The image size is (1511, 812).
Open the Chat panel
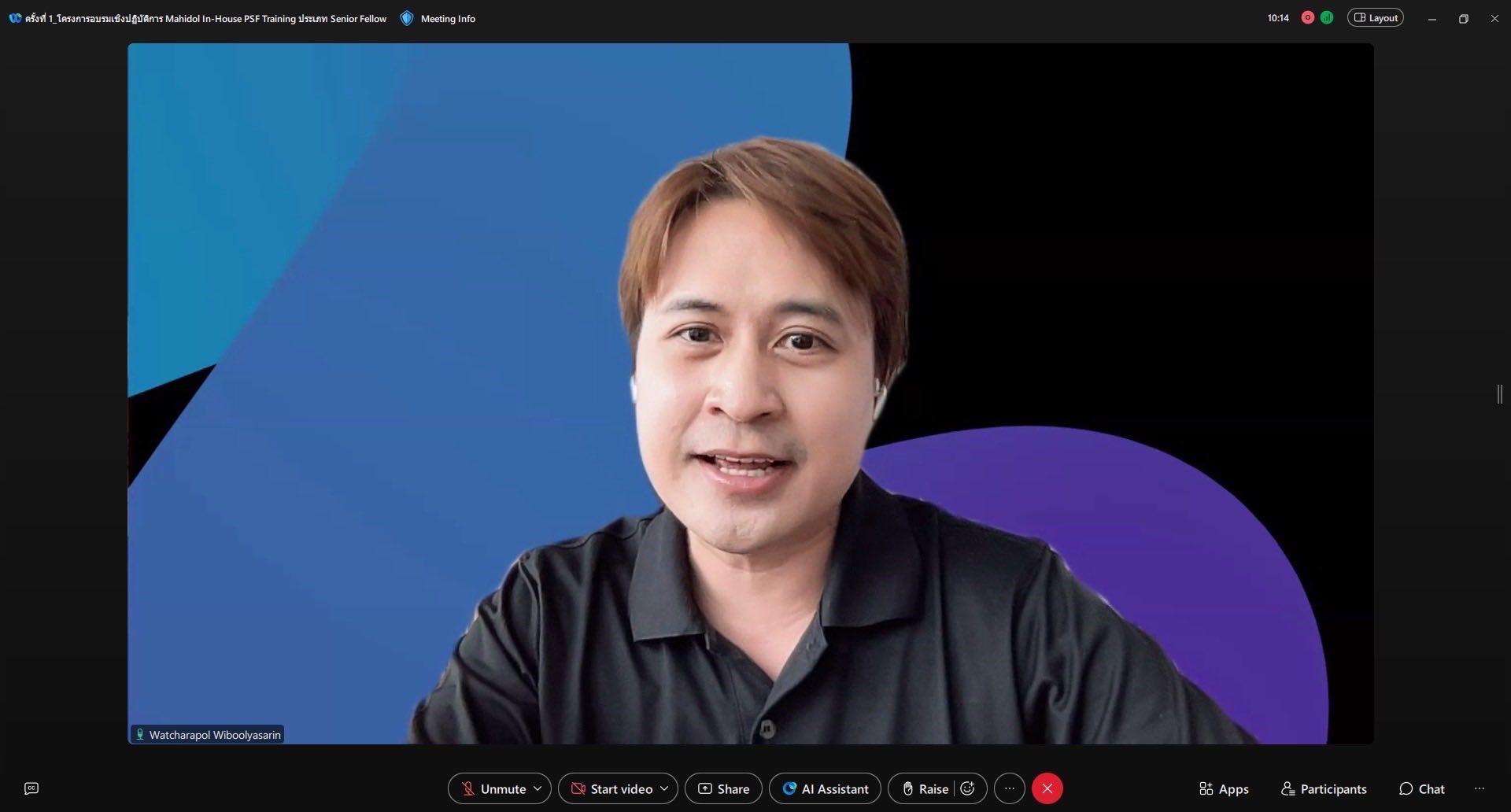1421,788
